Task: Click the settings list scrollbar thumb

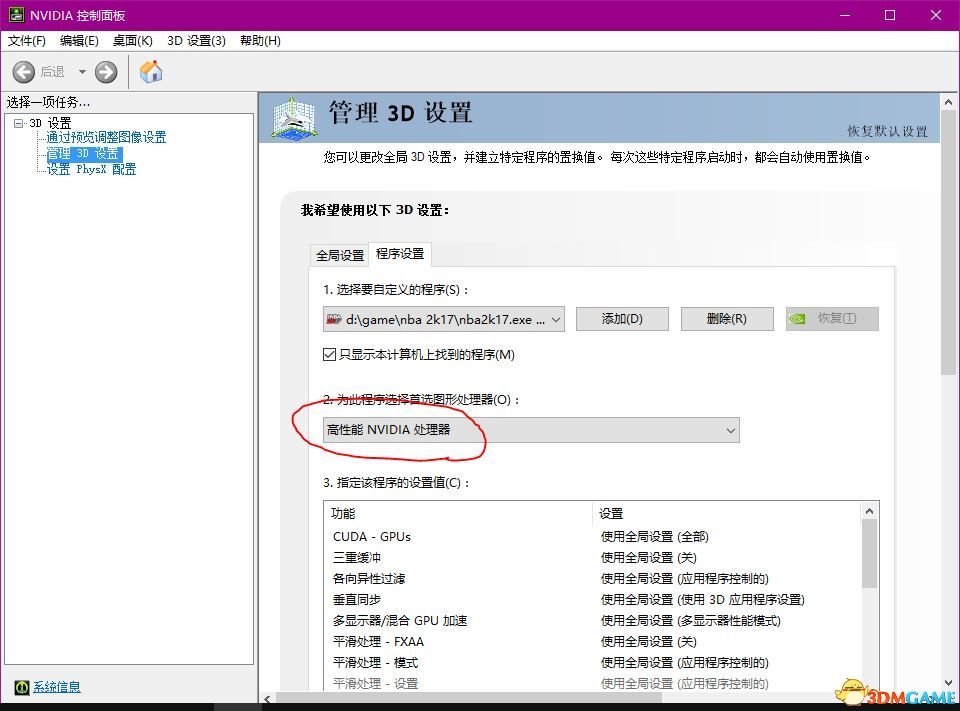Action: 869,554
